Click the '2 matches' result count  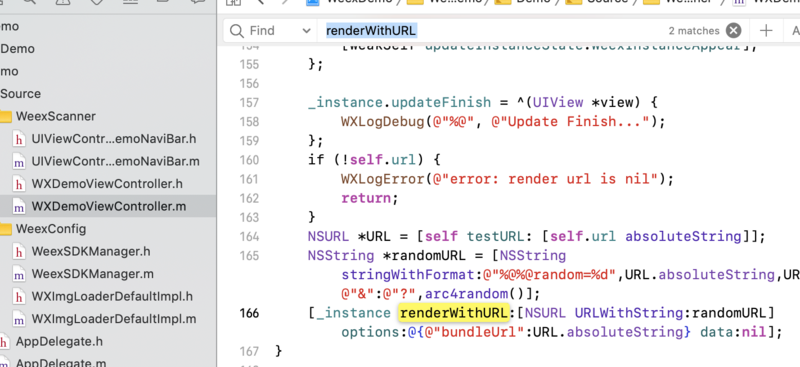(x=694, y=31)
